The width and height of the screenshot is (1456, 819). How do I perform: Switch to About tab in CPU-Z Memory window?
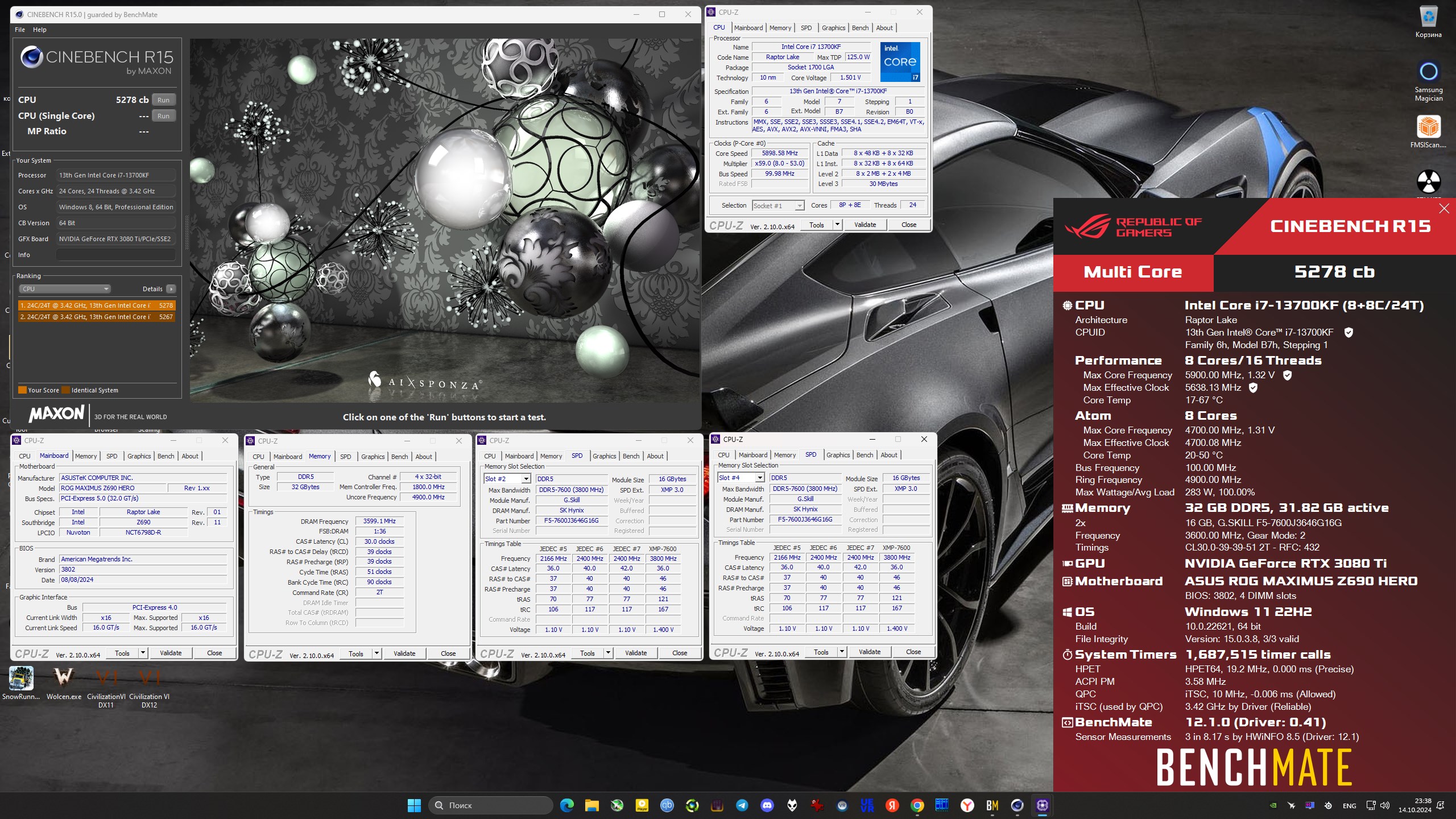pos(424,457)
